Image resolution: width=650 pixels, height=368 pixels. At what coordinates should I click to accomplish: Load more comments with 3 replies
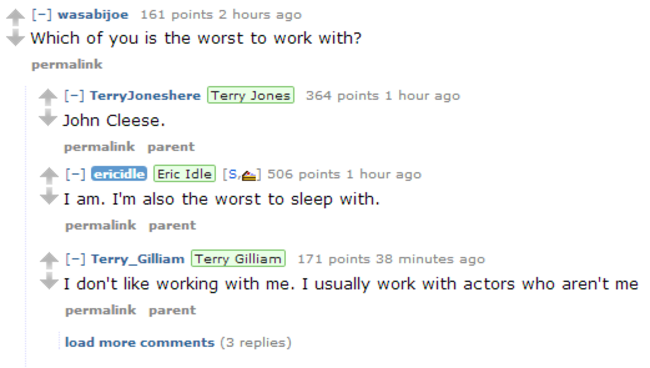[x=140, y=343]
